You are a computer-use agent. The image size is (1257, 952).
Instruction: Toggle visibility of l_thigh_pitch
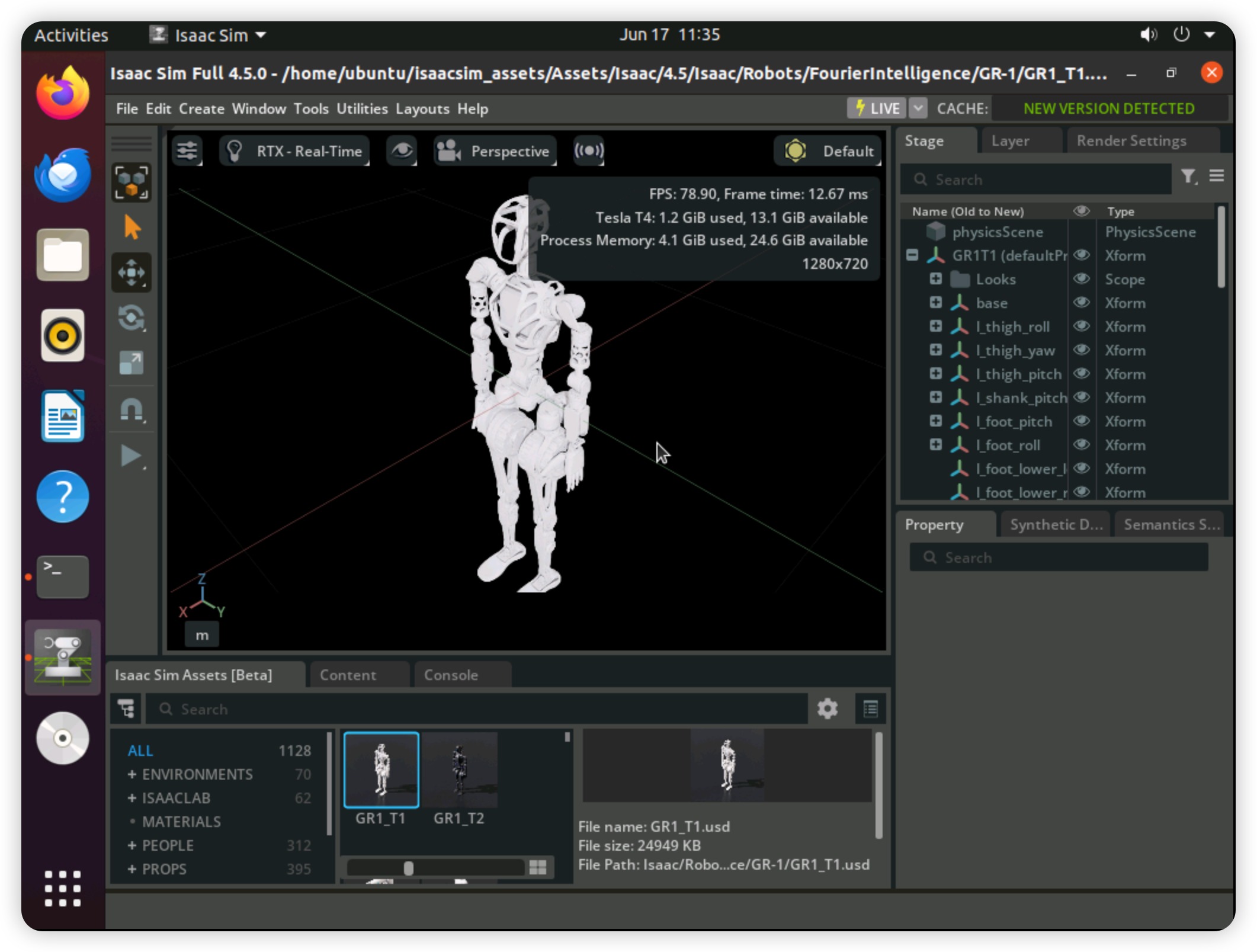[x=1082, y=374]
